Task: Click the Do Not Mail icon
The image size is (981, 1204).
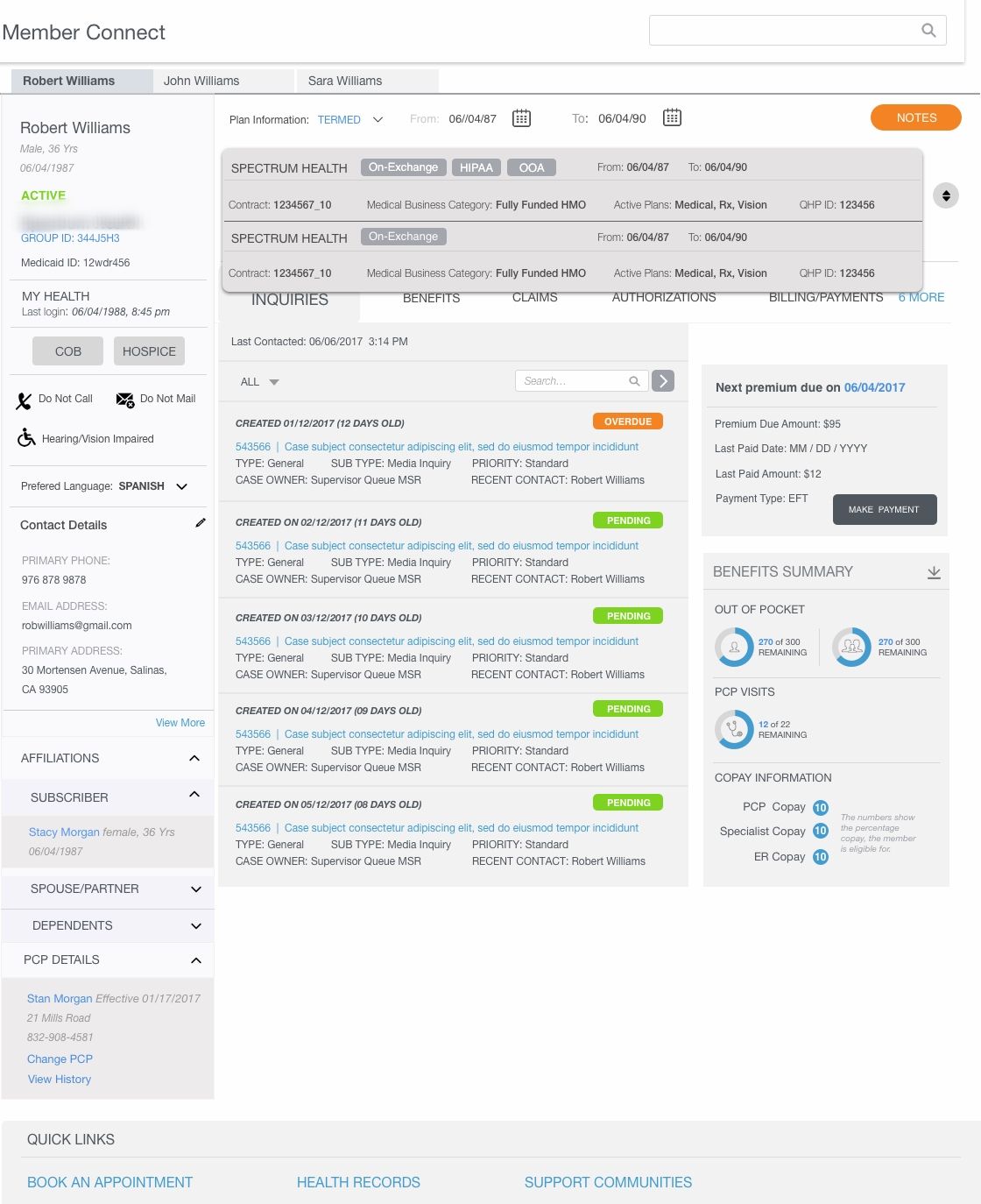Action: click(124, 399)
